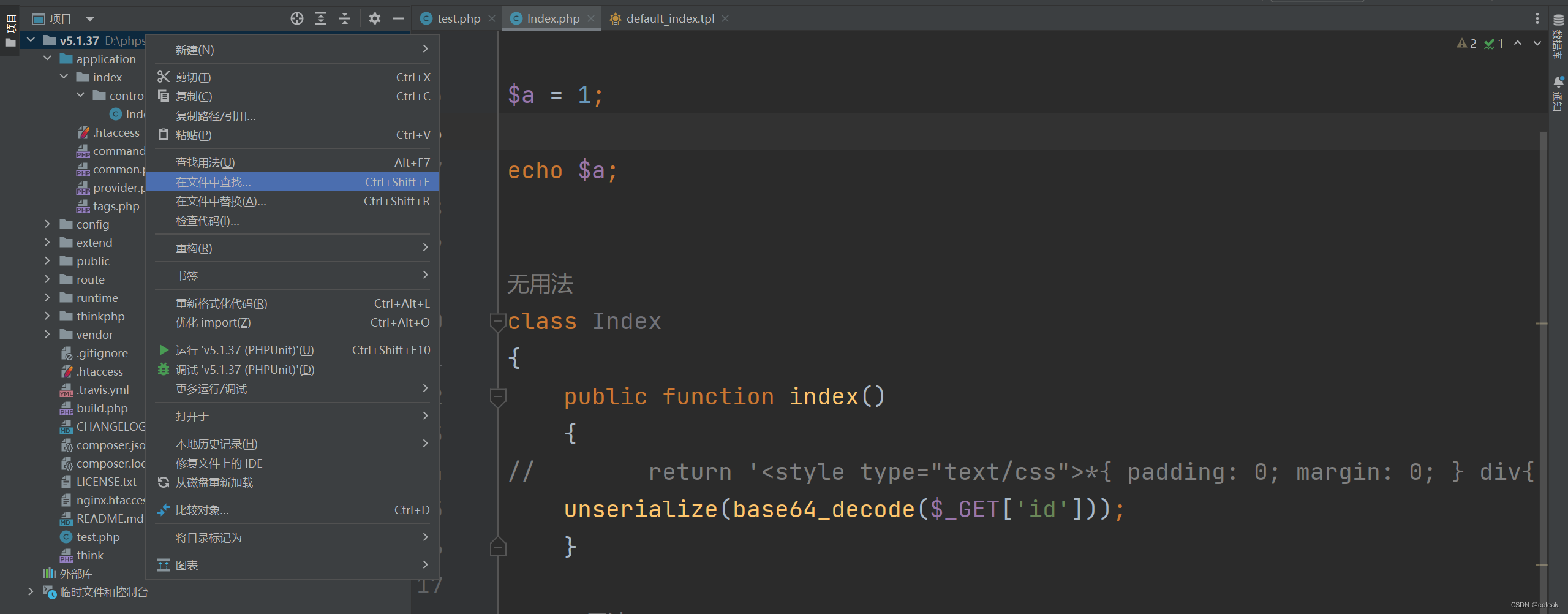Select test.php in project tree
Screen dimensions: 1568x614
point(98,537)
